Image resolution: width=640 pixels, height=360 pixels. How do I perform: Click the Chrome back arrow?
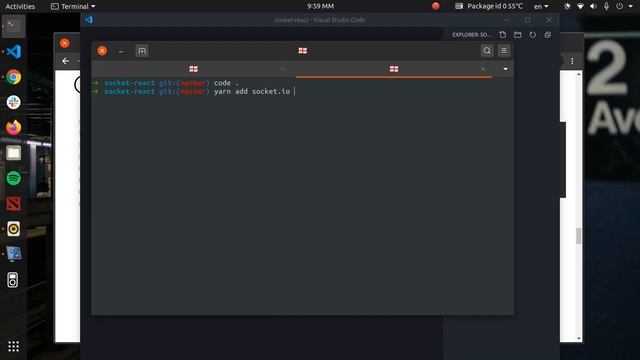(65, 61)
